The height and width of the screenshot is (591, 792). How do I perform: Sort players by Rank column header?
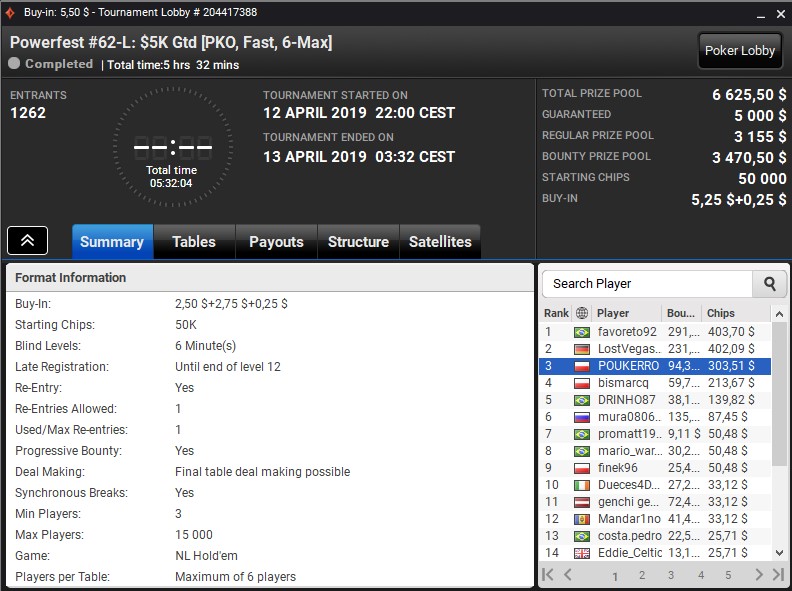pos(556,313)
